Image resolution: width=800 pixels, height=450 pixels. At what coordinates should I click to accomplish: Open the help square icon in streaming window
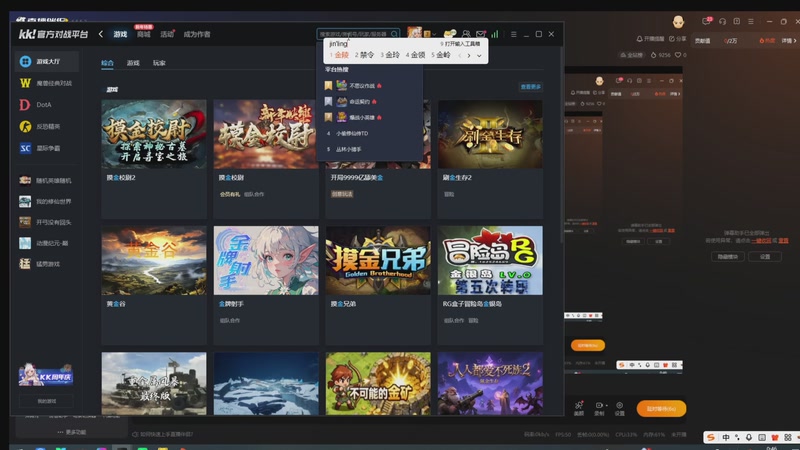point(737,21)
